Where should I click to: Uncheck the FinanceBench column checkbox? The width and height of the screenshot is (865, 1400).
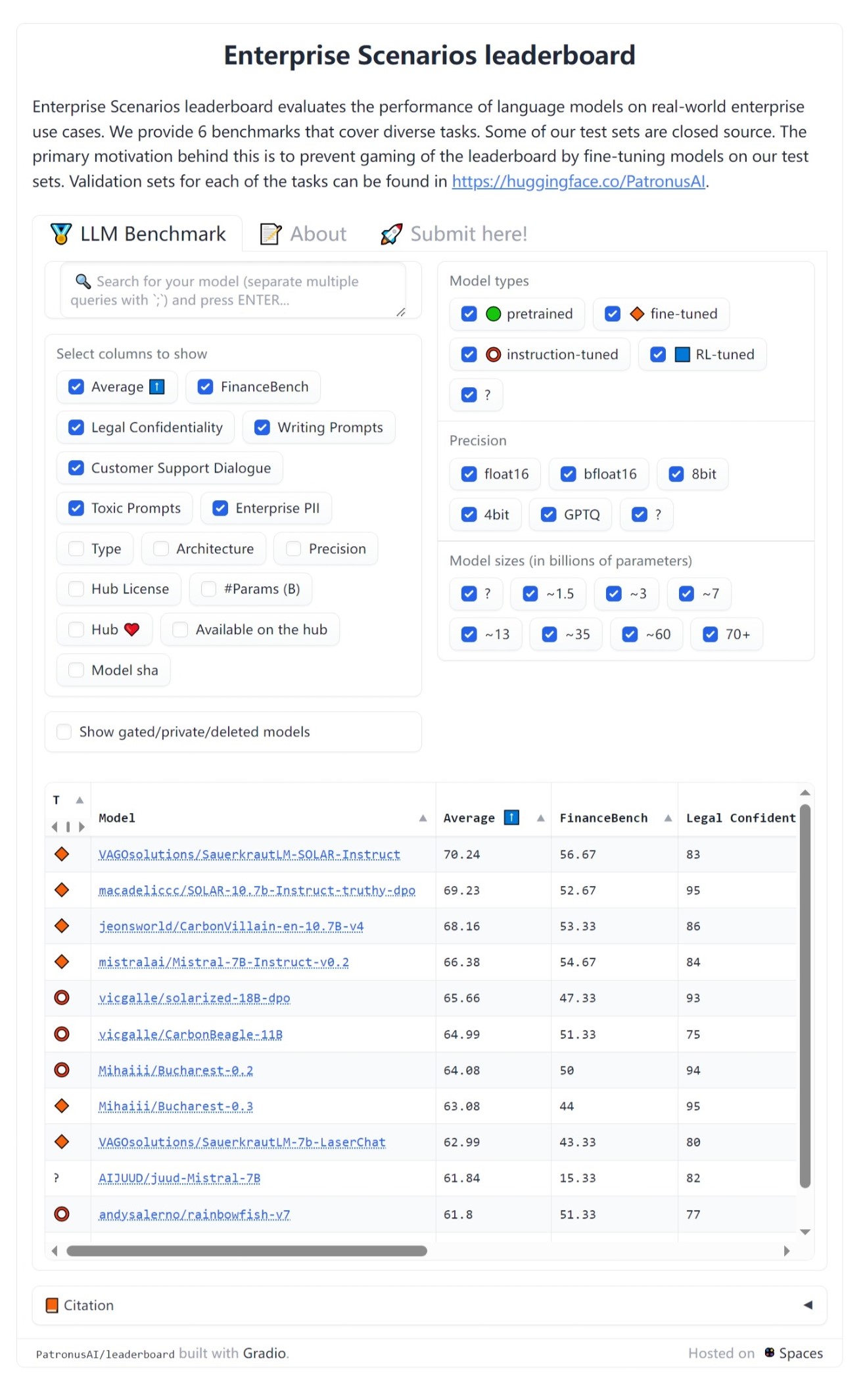coord(206,387)
